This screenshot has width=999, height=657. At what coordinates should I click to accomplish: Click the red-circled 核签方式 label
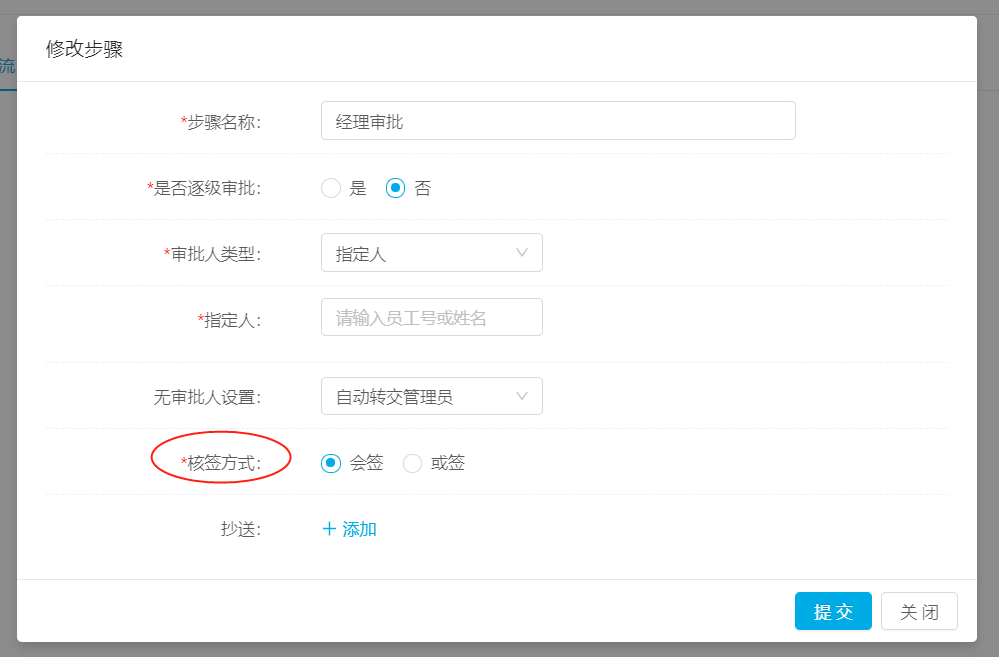click(x=221, y=463)
